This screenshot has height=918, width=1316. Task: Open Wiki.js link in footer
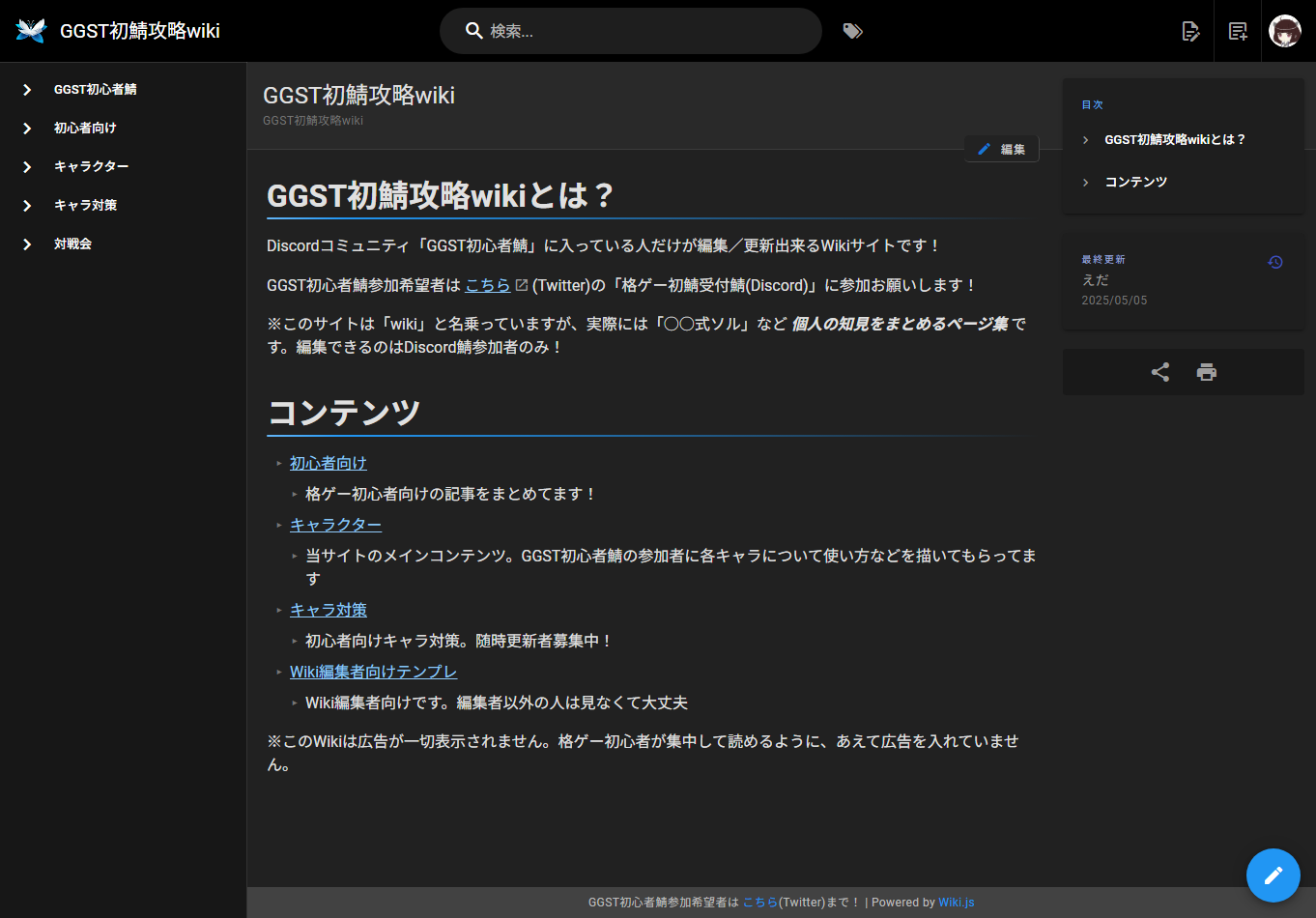pyautogui.click(x=957, y=903)
